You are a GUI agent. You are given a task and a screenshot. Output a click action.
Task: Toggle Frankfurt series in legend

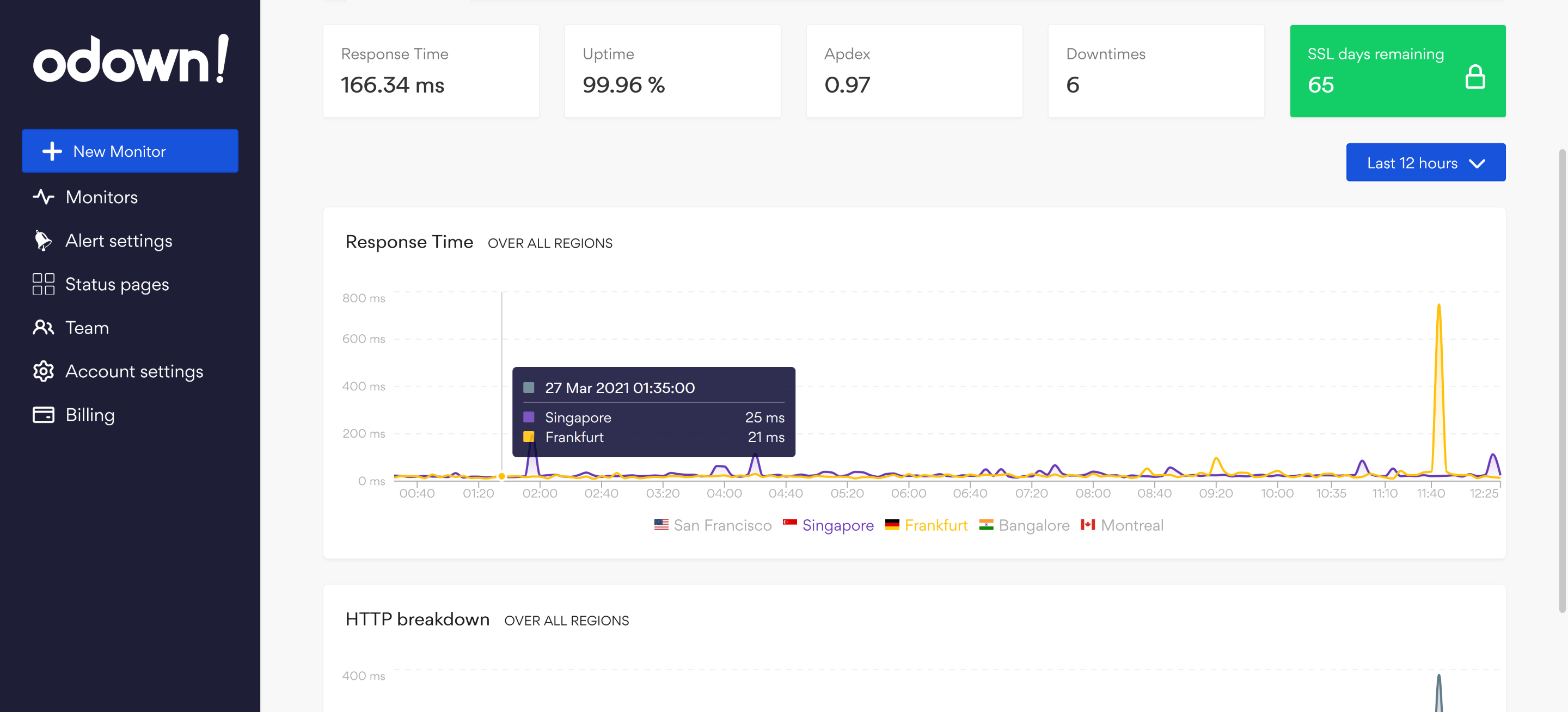pyautogui.click(x=935, y=525)
